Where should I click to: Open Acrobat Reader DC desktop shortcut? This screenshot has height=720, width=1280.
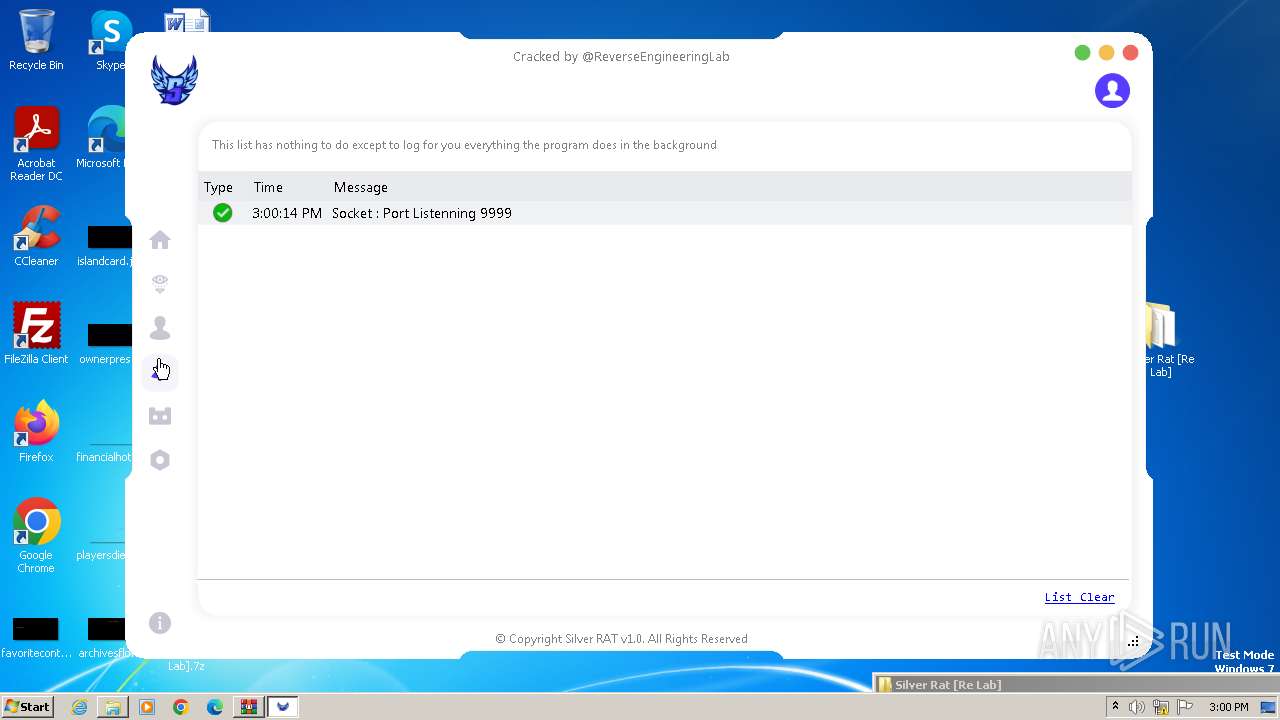36,145
